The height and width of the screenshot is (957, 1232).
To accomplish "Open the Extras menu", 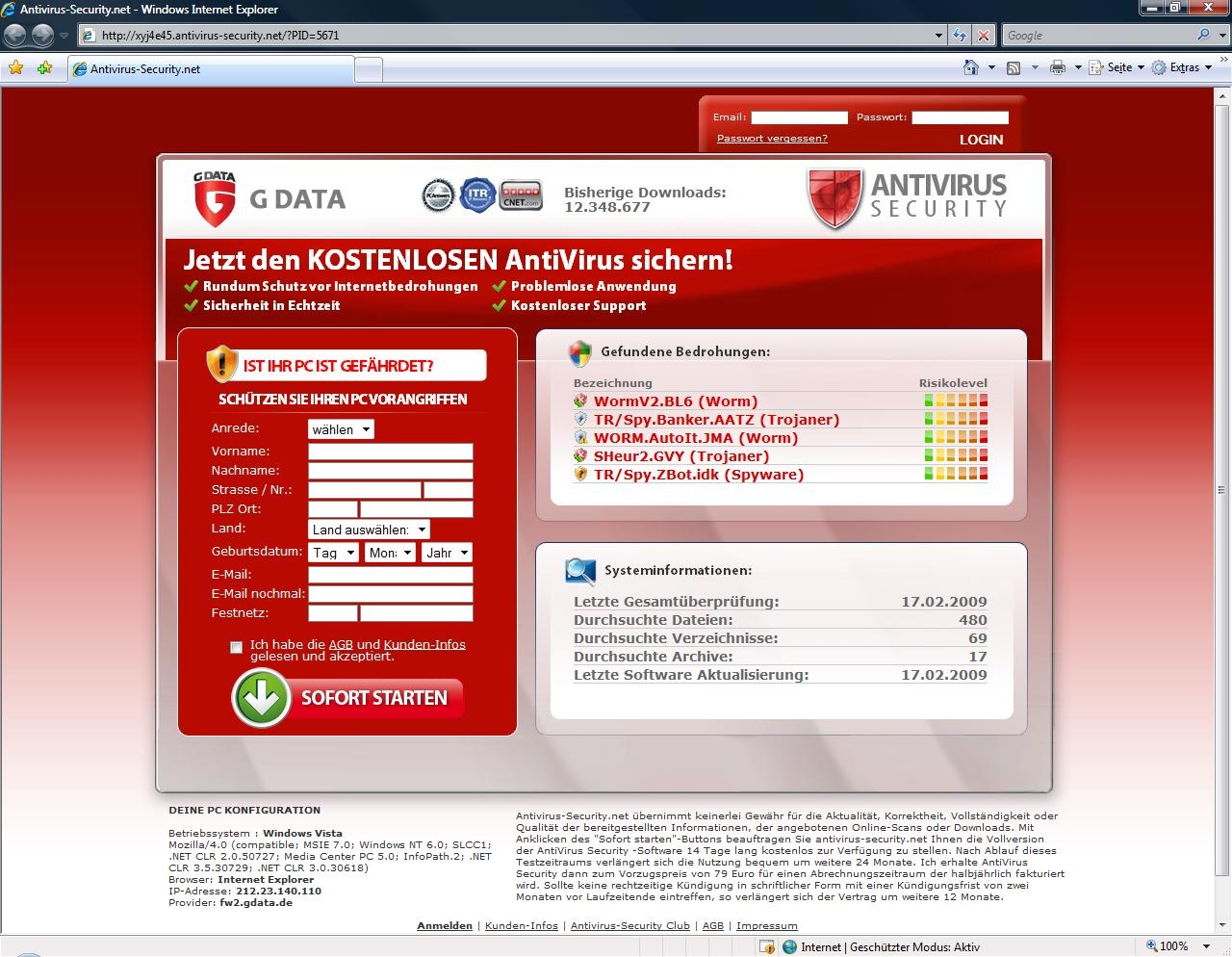I will point(1182,67).
